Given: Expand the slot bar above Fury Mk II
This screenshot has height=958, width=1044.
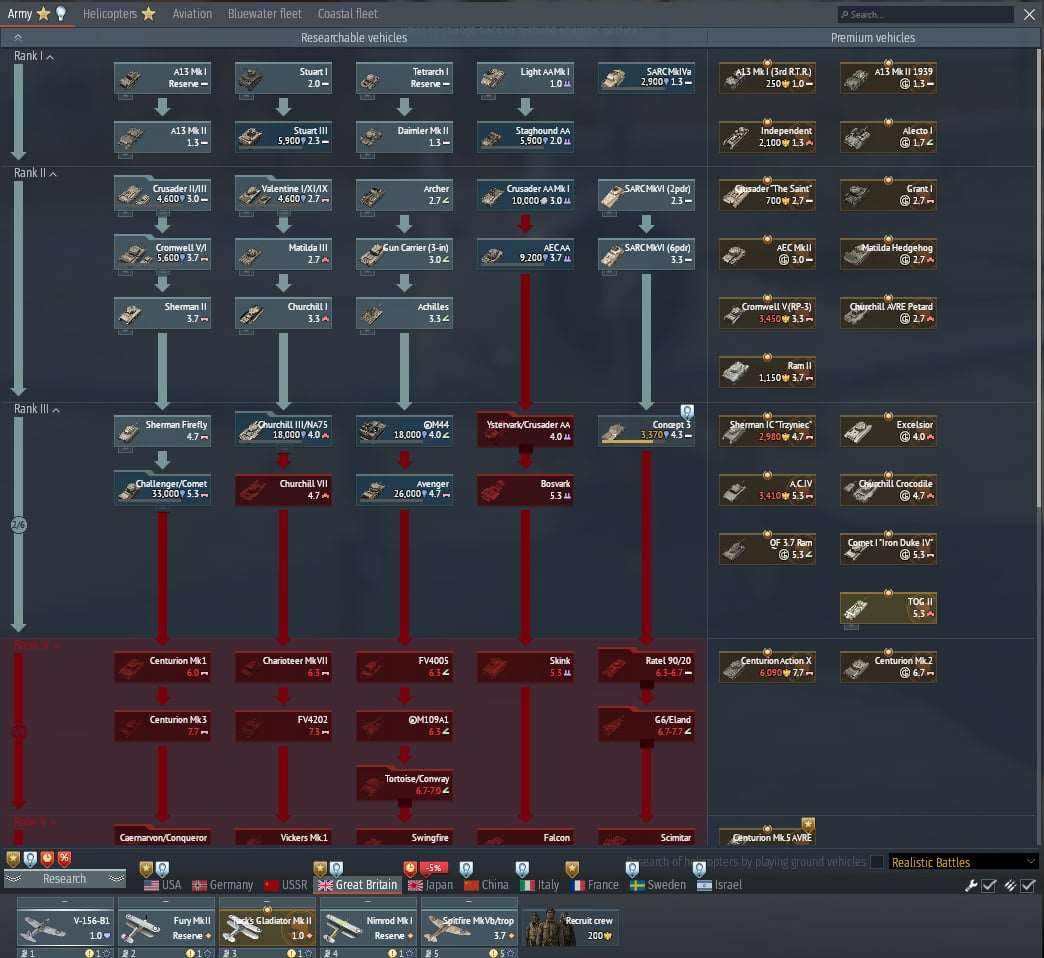Looking at the screenshot, I should pyautogui.click(x=166, y=900).
